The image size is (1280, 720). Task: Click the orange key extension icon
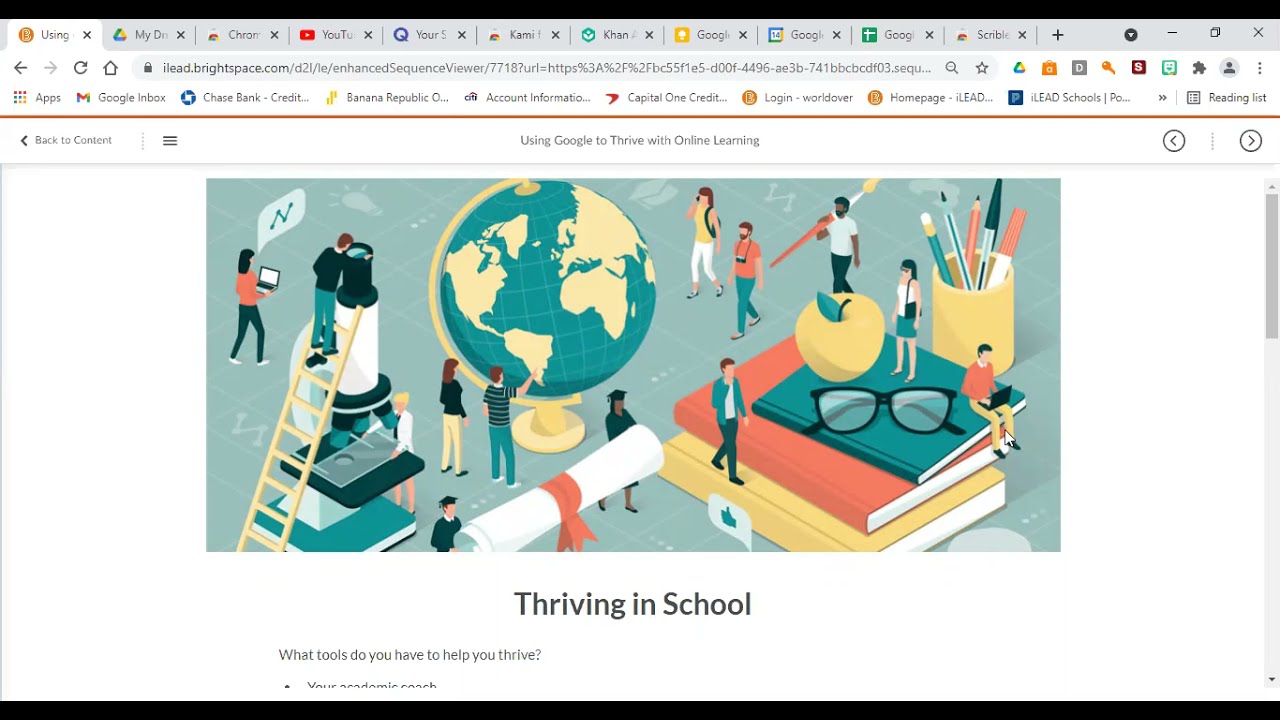pos(1109,68)
